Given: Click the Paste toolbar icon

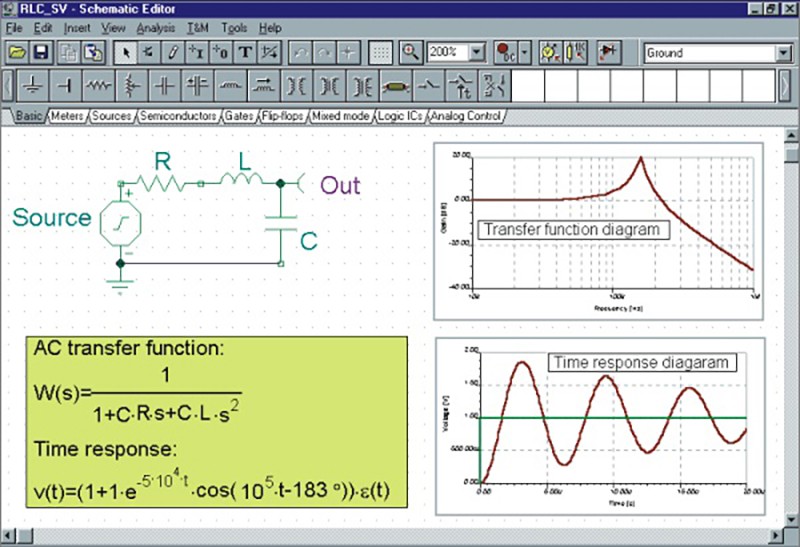Looking at the screenshot, I should pyautogui.click(x=93, y=52).
